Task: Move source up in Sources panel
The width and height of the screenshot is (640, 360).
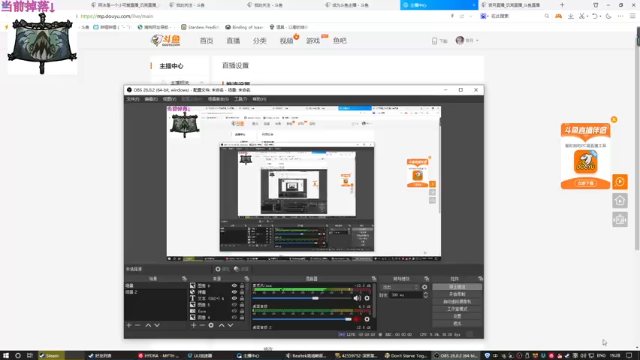Action: pos(221,325)
